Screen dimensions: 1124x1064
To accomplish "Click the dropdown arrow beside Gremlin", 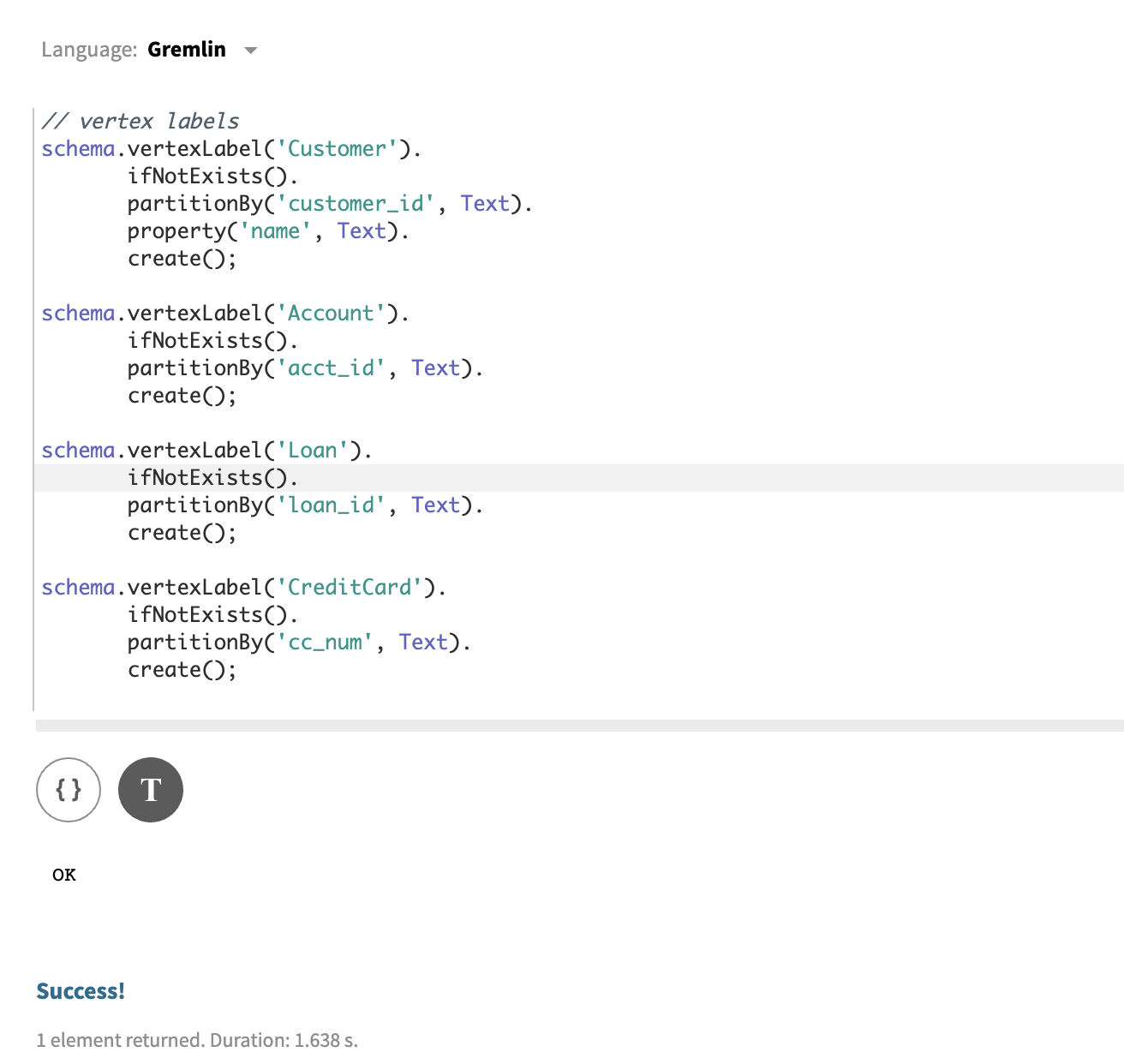I will [x=250, y=51].
